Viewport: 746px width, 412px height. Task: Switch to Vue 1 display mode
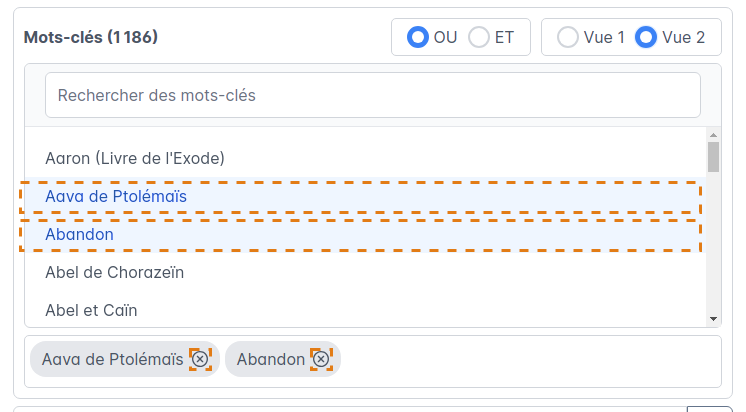click(567, 38)
